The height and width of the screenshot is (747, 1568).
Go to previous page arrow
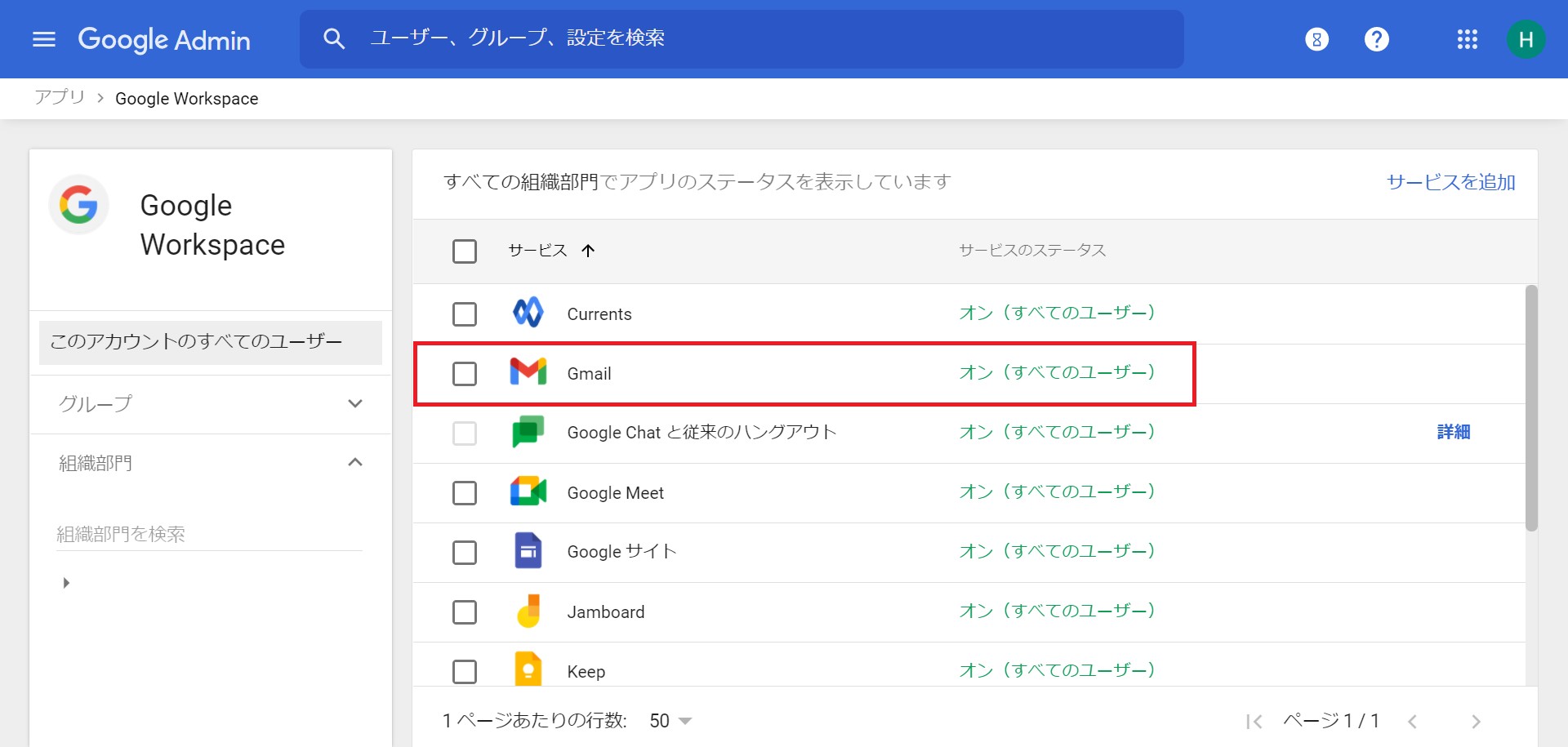click(x=1412, y=722)
